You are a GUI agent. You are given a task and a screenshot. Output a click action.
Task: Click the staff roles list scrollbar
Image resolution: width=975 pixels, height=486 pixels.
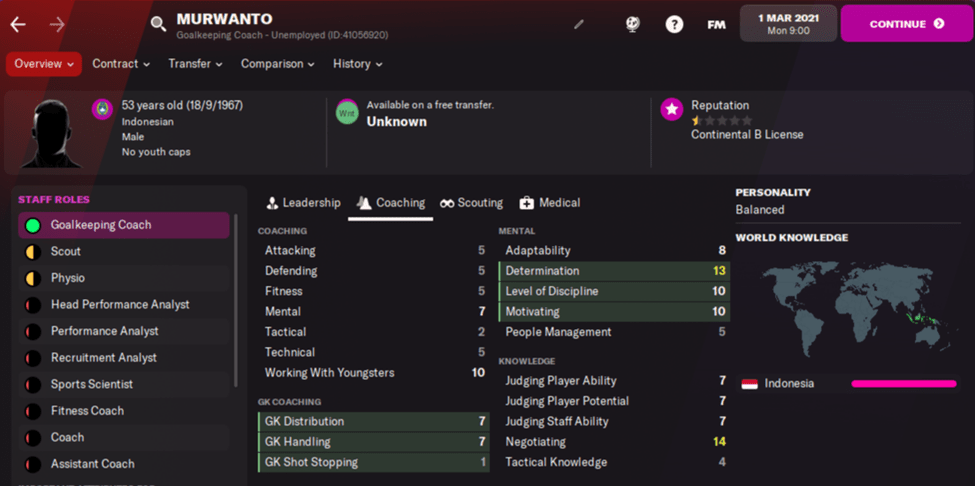[236, 300]
